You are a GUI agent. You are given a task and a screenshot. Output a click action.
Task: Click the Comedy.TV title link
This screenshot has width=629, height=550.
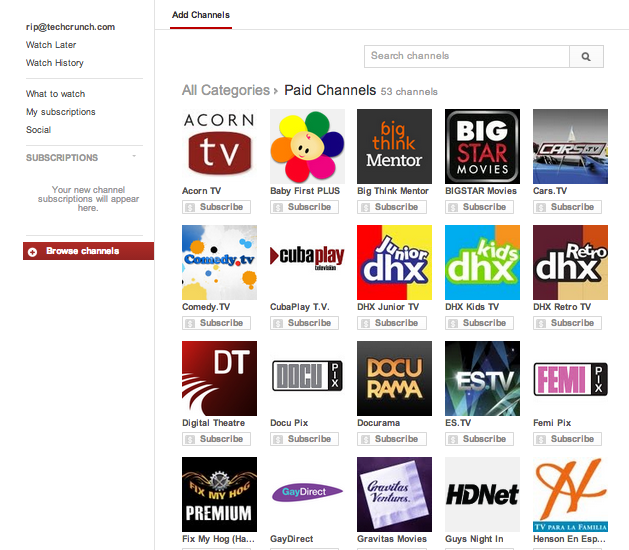point(206,307)
